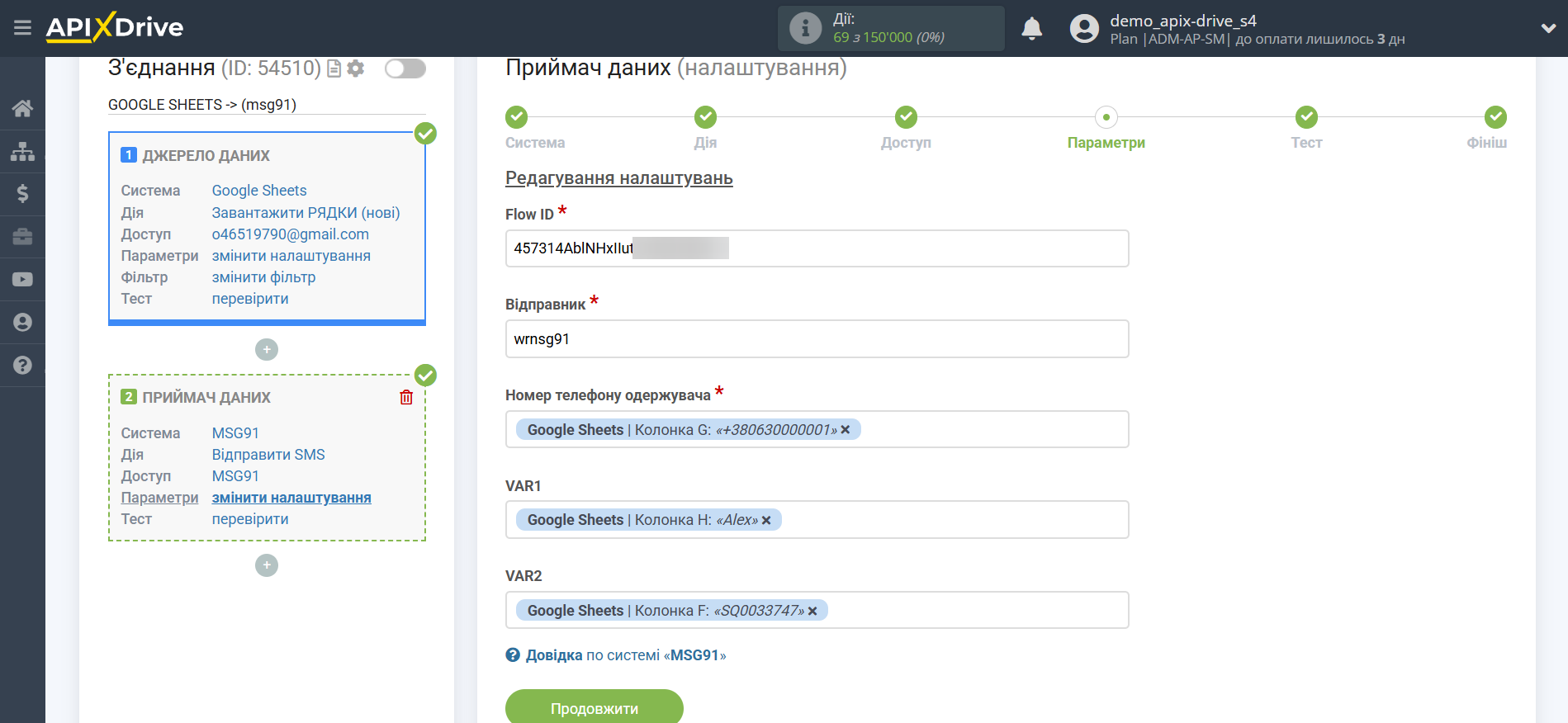This screenshot has width=1568, height=723.
Task: Open the connections sitemap icon
Action: point(22,151)
